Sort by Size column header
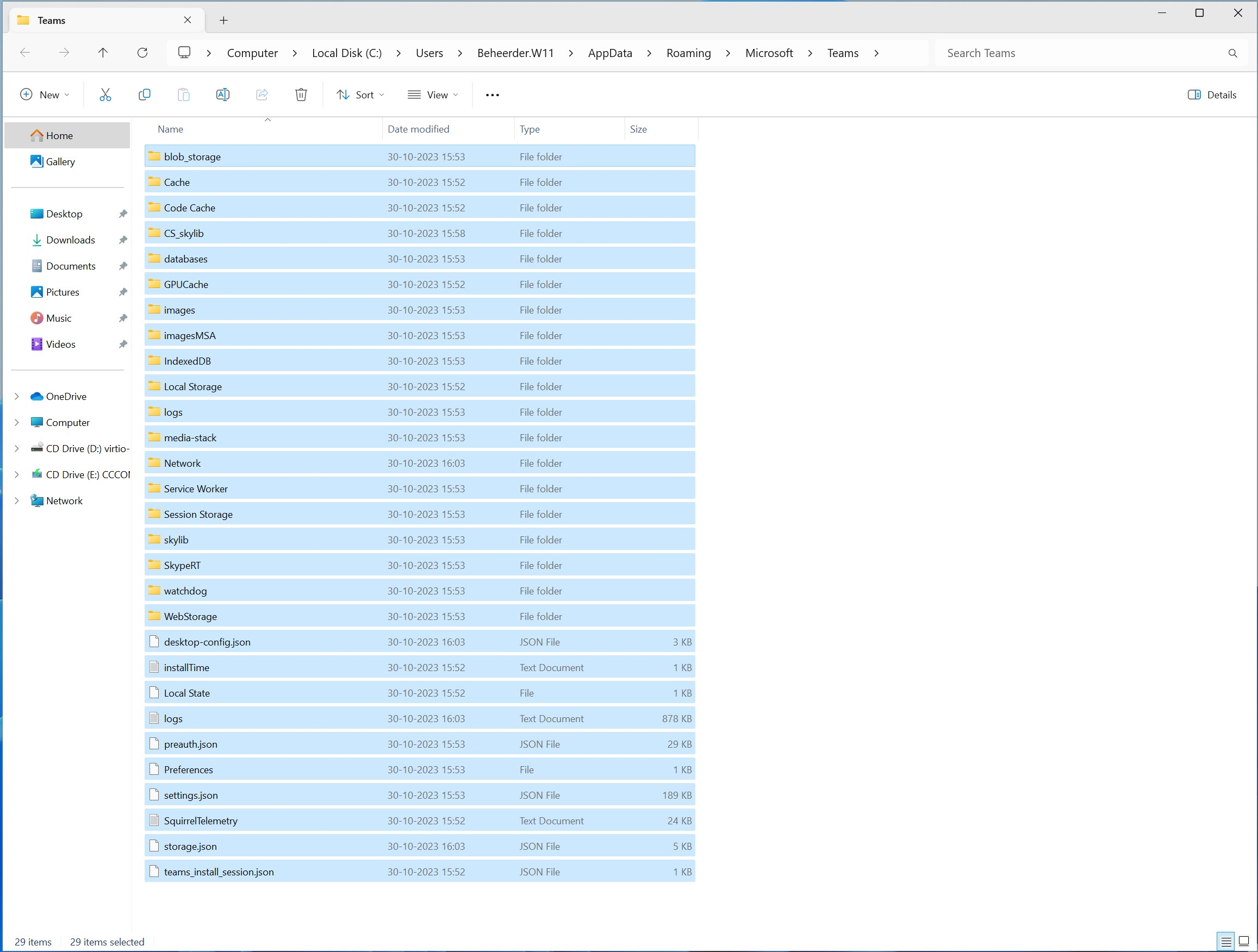This screenshot has width=1258, height=952. coord(661,129)
